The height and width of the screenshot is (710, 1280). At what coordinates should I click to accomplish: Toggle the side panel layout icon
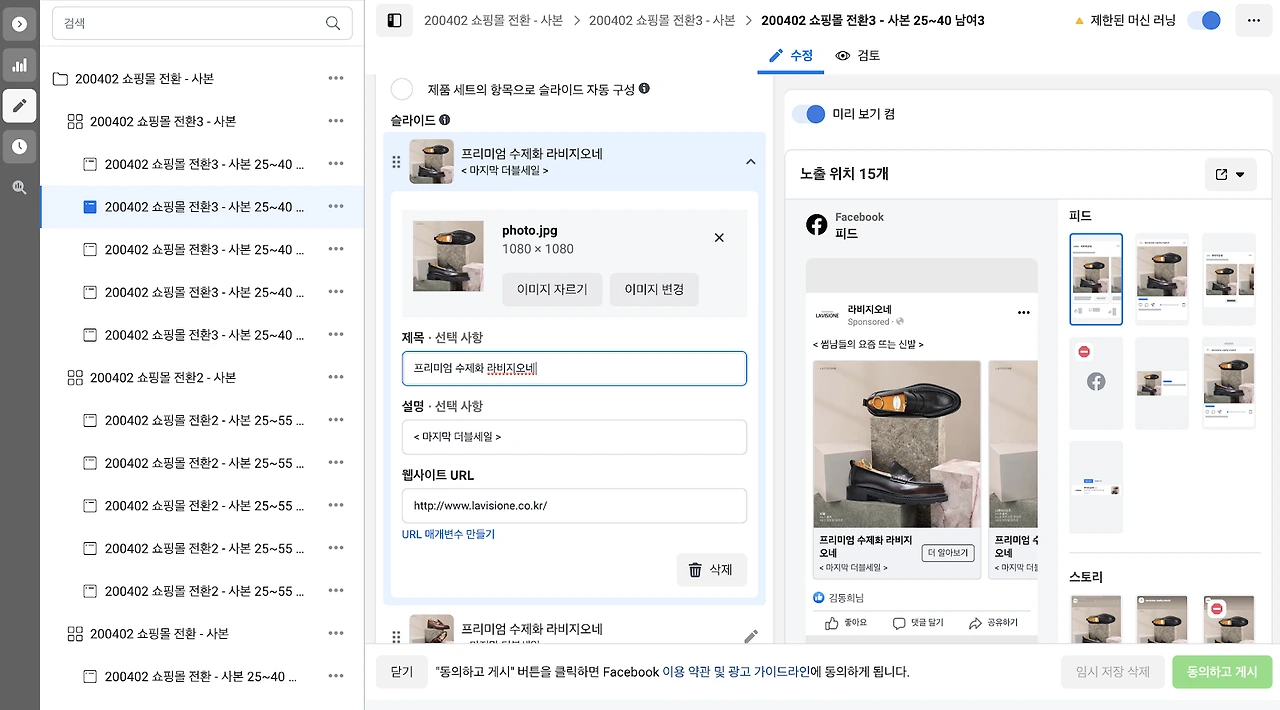pos(394,20)
